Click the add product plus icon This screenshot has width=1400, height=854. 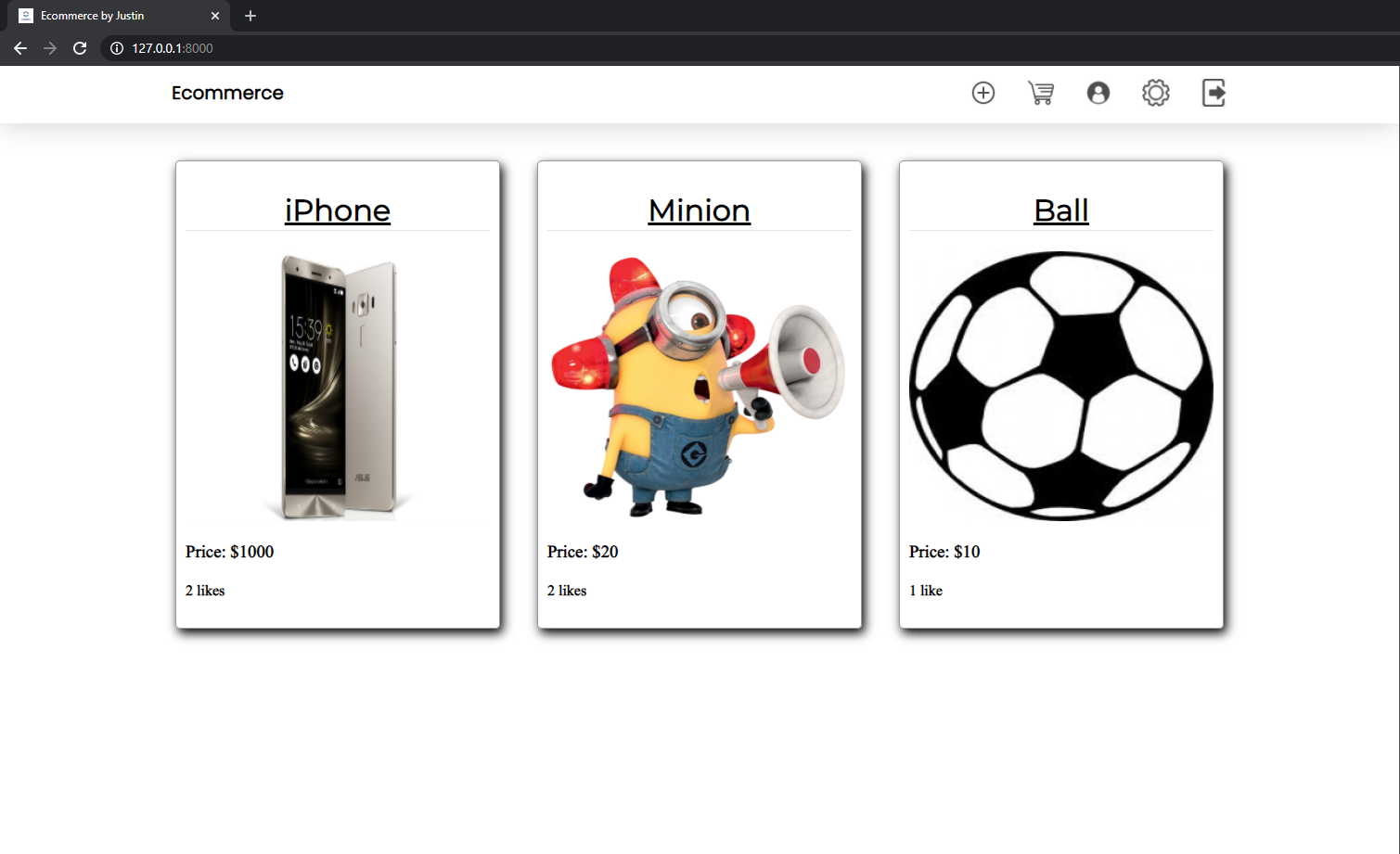pyautogui.click(x=983, y=93)
